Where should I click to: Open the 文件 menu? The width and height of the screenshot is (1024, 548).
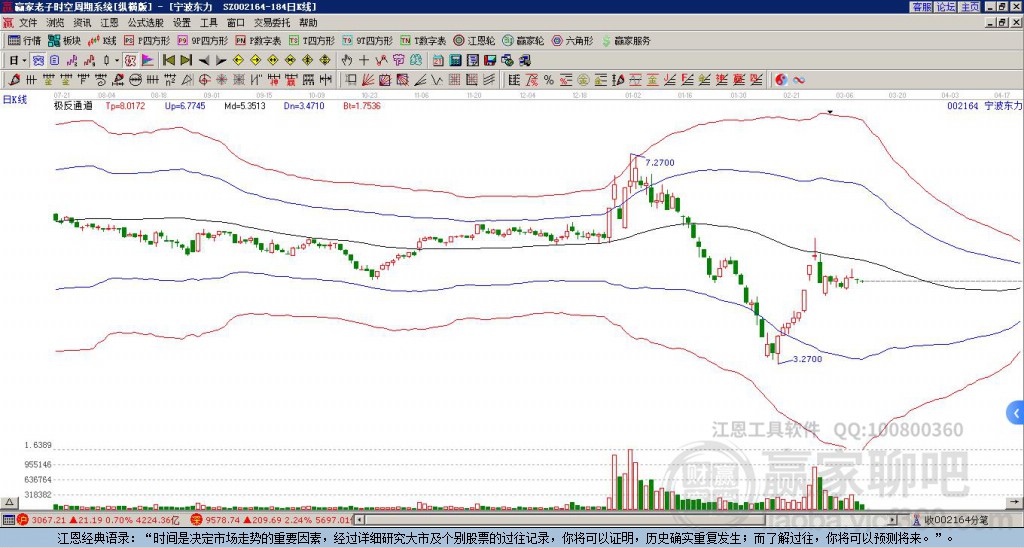point(28,23)
